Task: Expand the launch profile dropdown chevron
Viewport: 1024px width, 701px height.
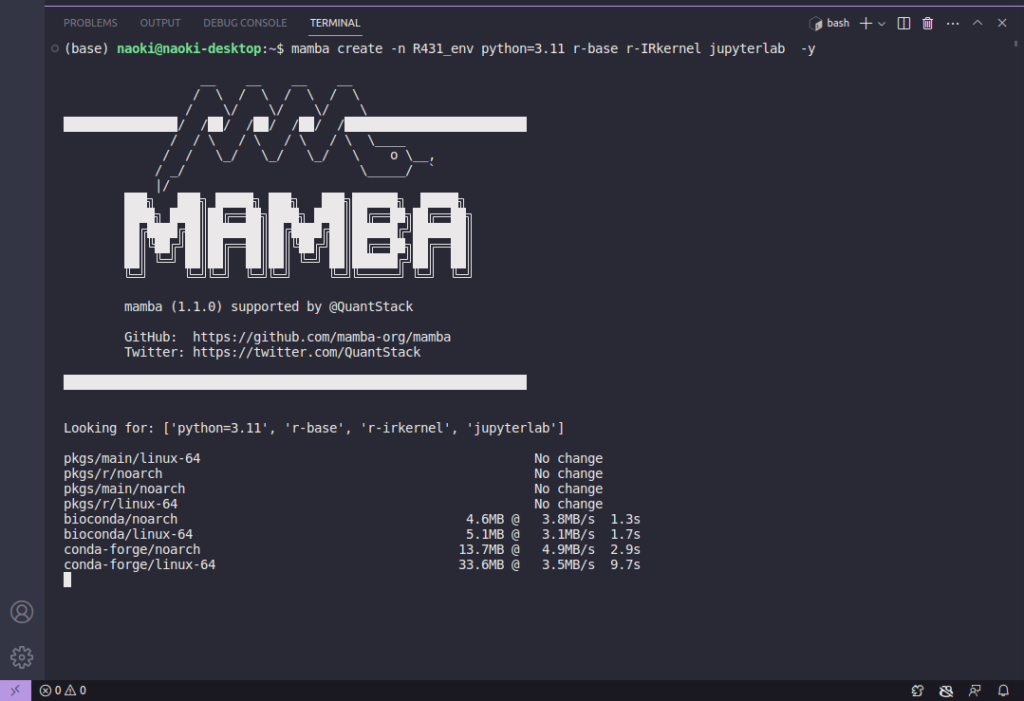Action: click(882, 24)
